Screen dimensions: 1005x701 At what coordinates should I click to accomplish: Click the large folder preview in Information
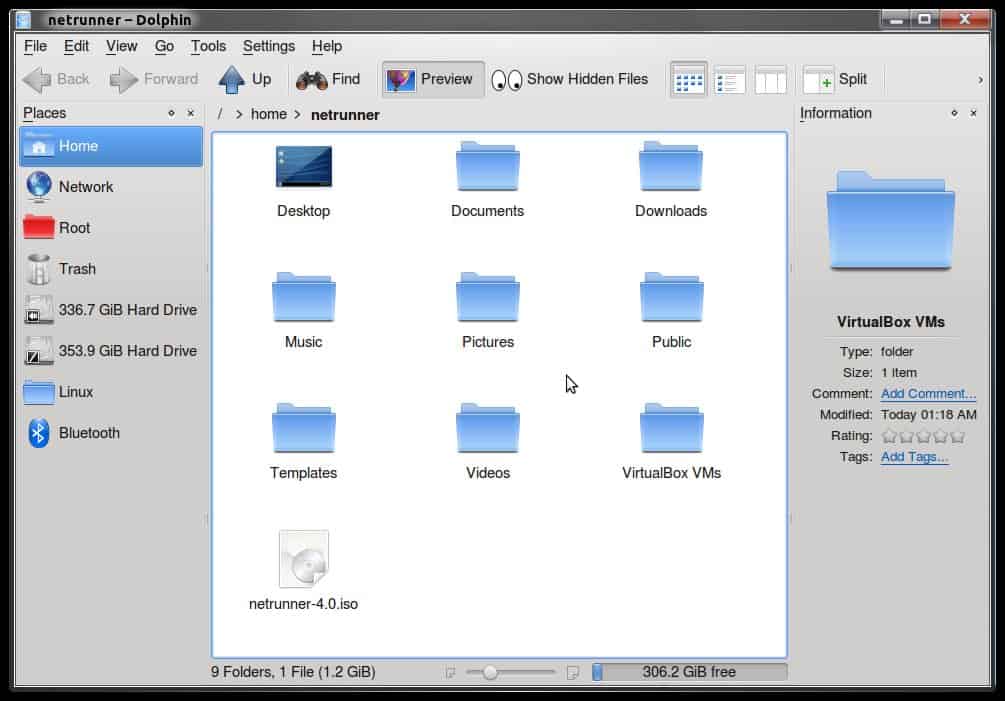pos(890,220)
